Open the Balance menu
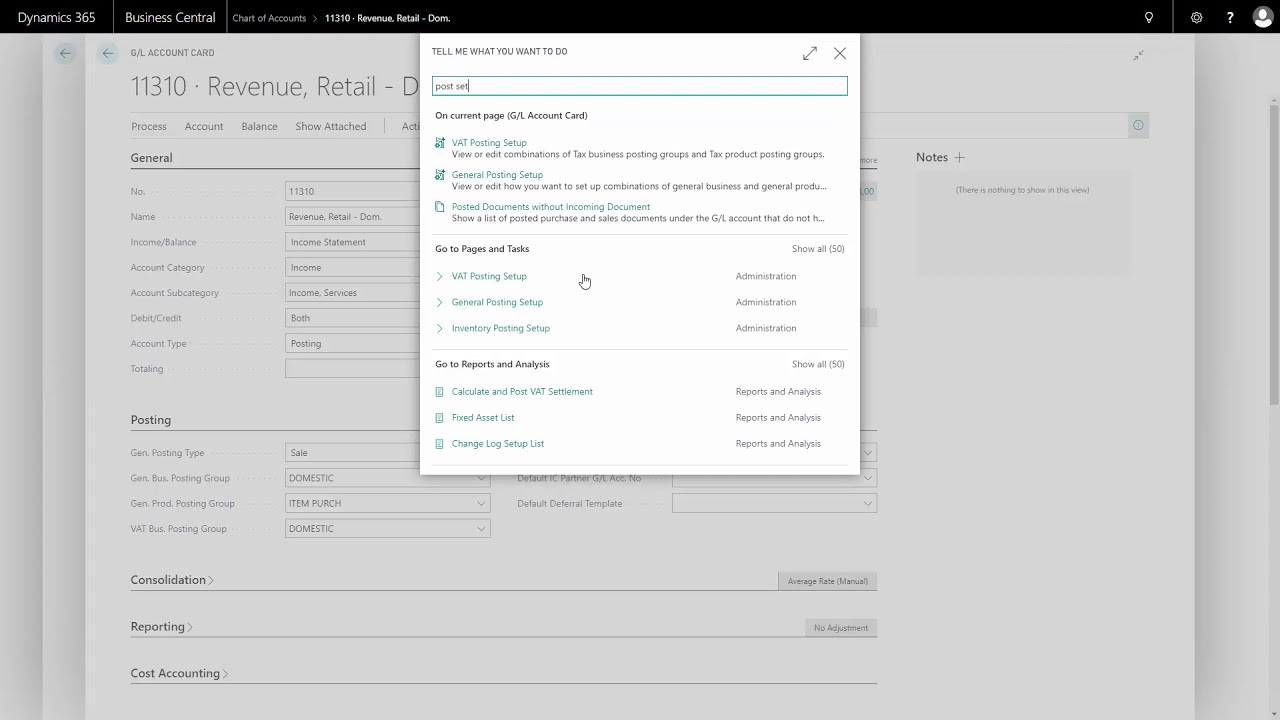 pyautogui.click(x=259, y=126)
